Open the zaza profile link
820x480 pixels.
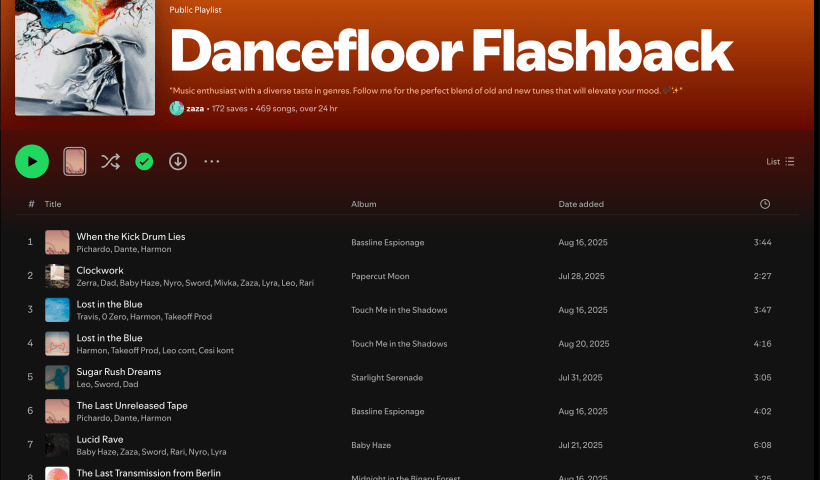coord(195,108)
